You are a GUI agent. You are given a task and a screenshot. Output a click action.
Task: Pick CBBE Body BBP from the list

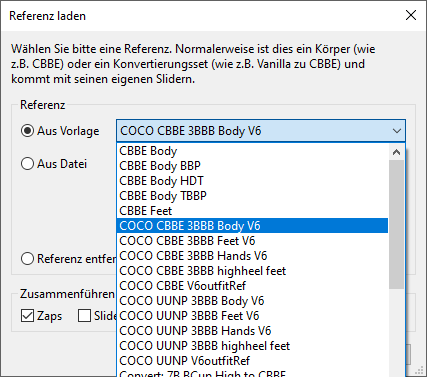click(x=252, y=166)
